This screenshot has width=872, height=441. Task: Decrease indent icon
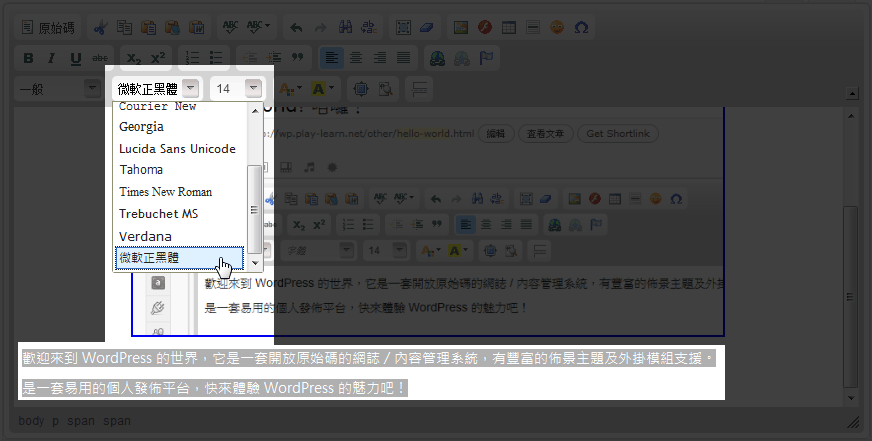pyautogui.click(x=250, y=58)
